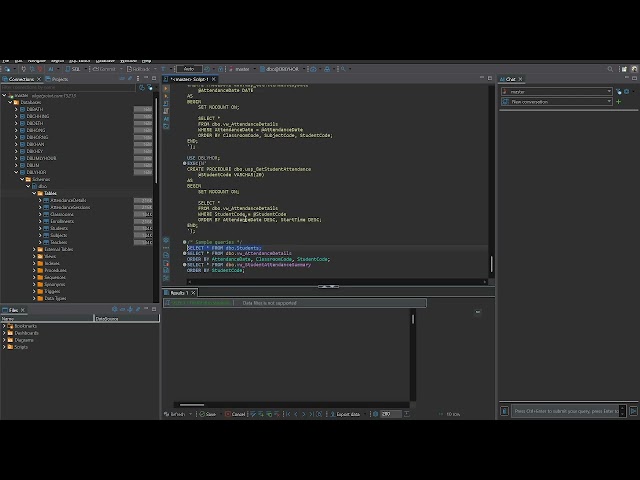Click the AI assistant icon in editor gutter
The width and height of the screenshot is (640, 480).
[166, 119]
